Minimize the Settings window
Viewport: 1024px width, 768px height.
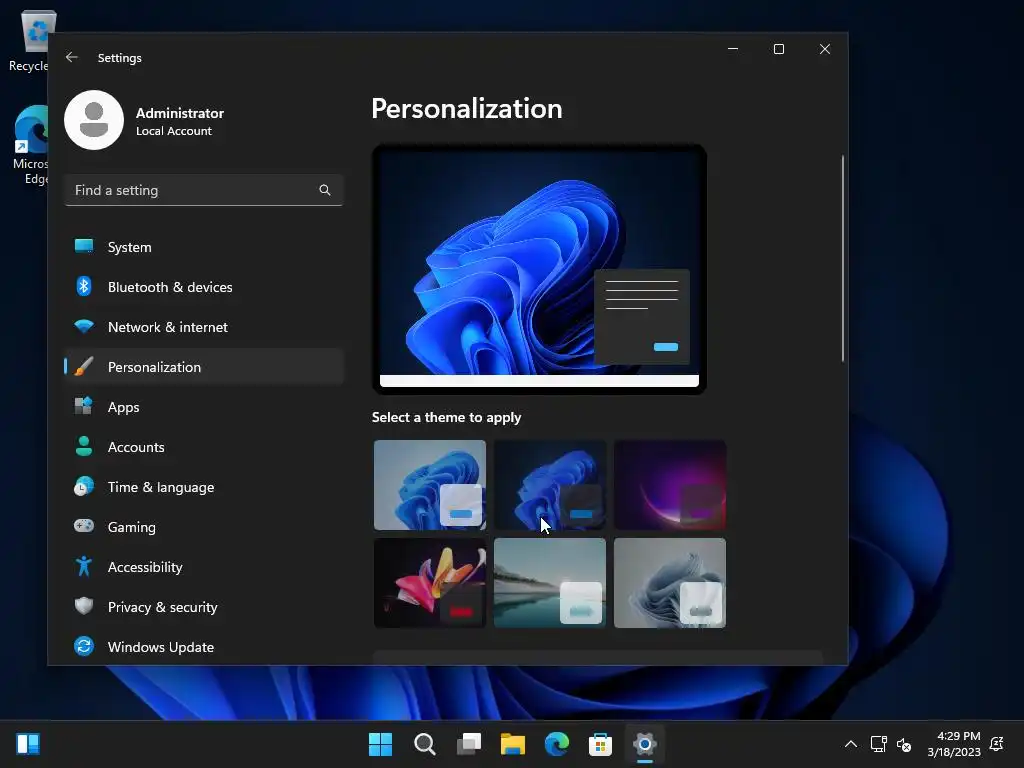pyautogui.click(x=733, y=49)
